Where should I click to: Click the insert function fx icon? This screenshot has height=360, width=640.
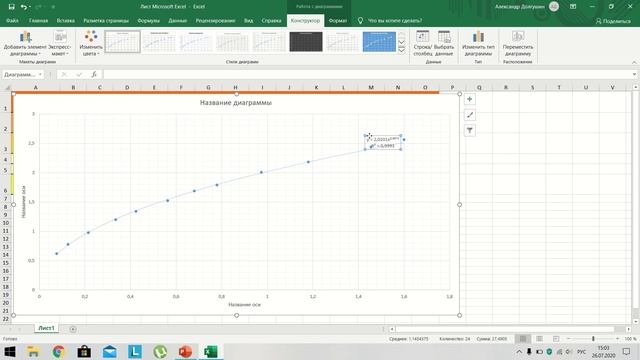[94, 74]
